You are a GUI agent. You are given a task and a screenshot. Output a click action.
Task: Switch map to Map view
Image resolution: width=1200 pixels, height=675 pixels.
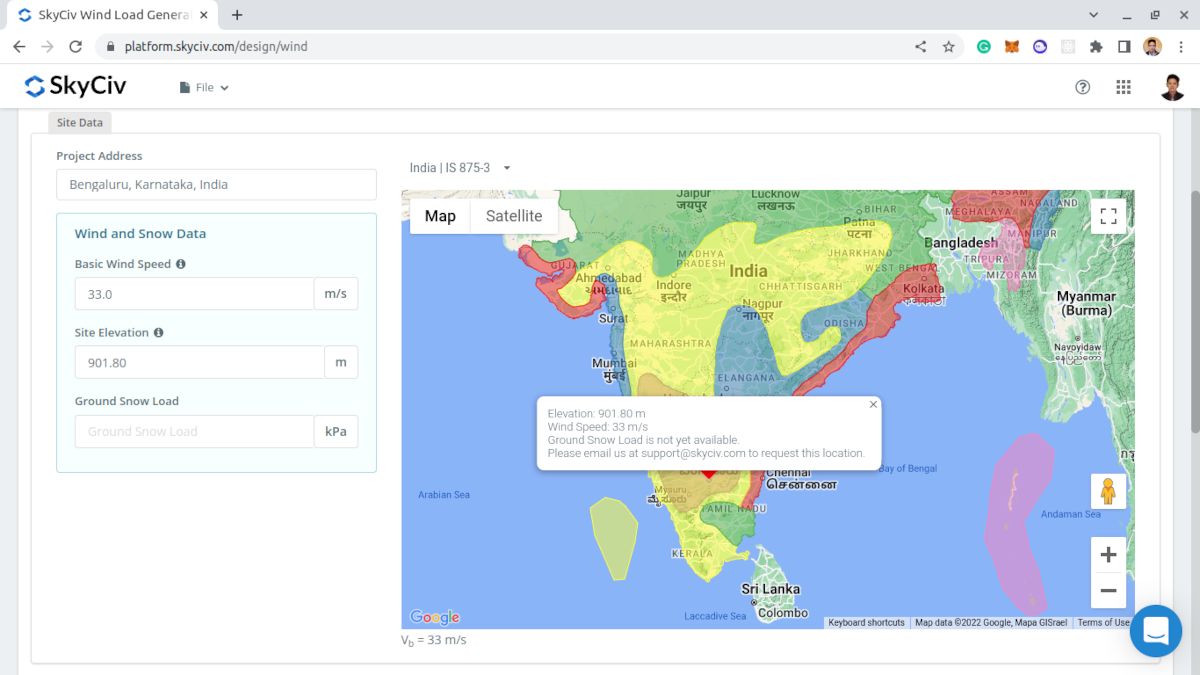[x=440, y=216]
